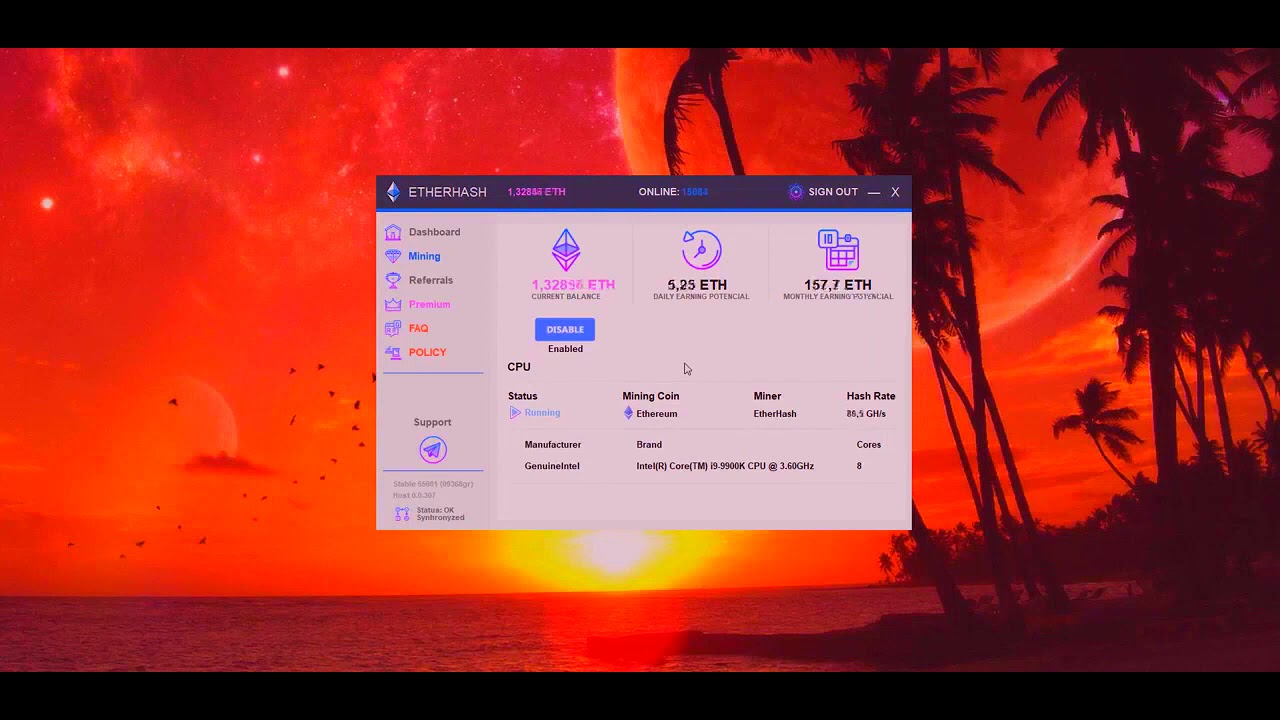
Task: Click the Running status play icon
Action: [515, 413]
